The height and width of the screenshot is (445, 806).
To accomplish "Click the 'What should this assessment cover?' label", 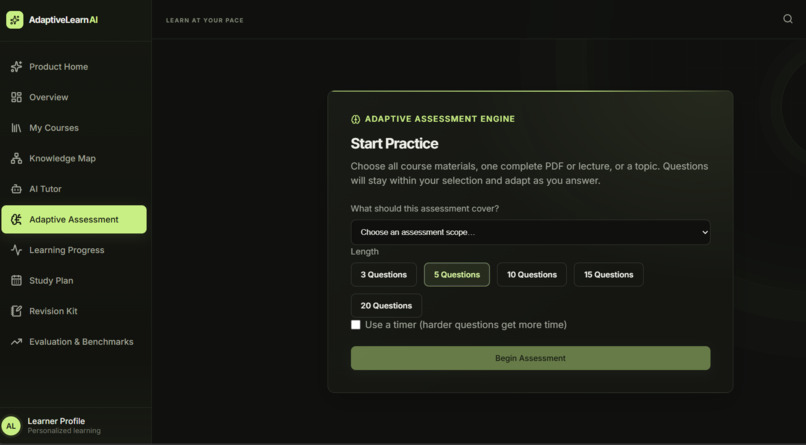I will point(425,209).
